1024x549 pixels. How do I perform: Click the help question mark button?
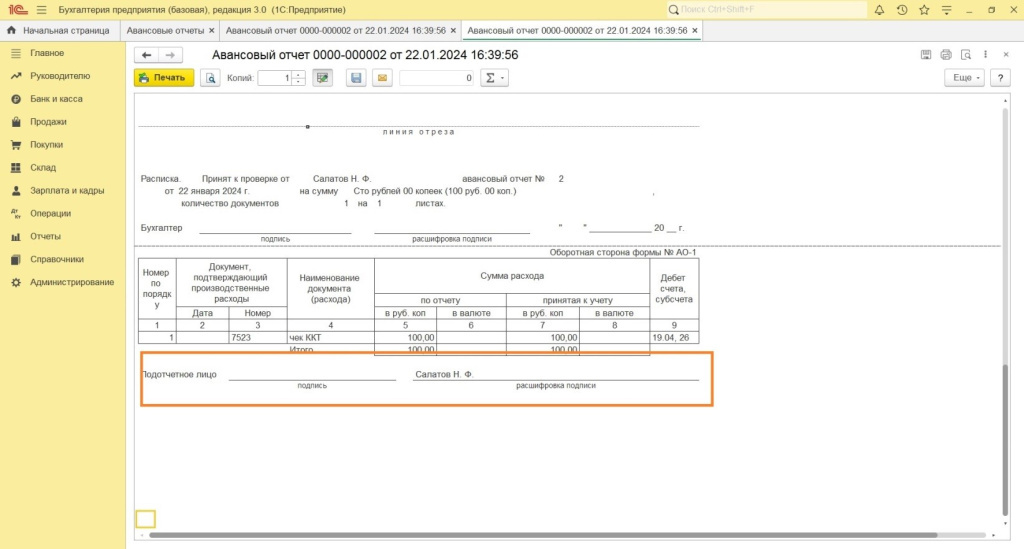click(x=997, y=78)
